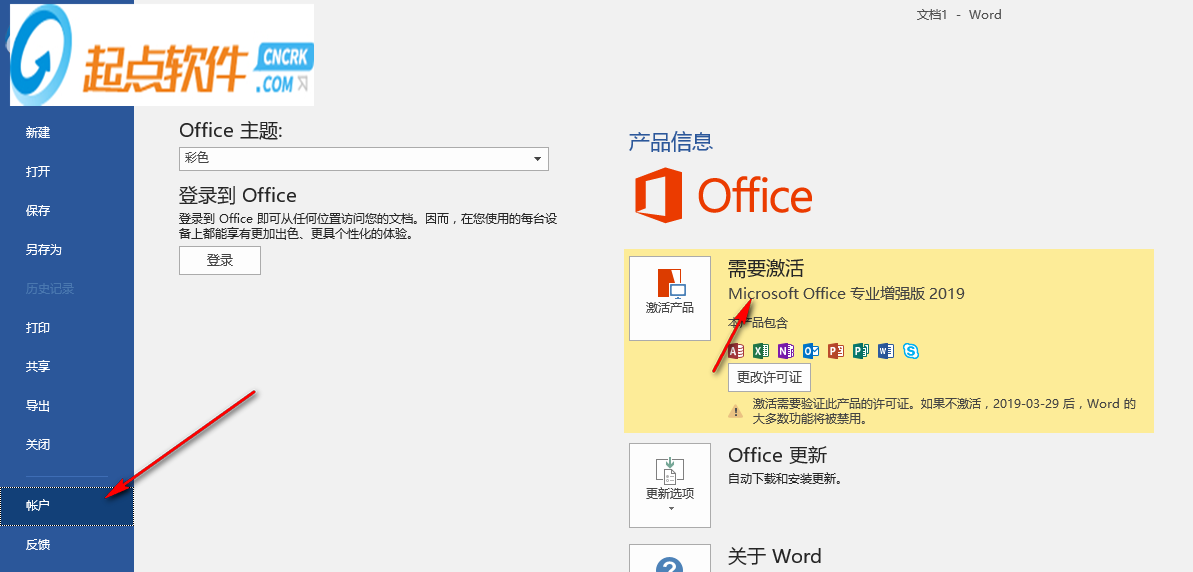Click the 文档1 - Word window title
This screenshot has width=1193, height=572.
[959, 14]
